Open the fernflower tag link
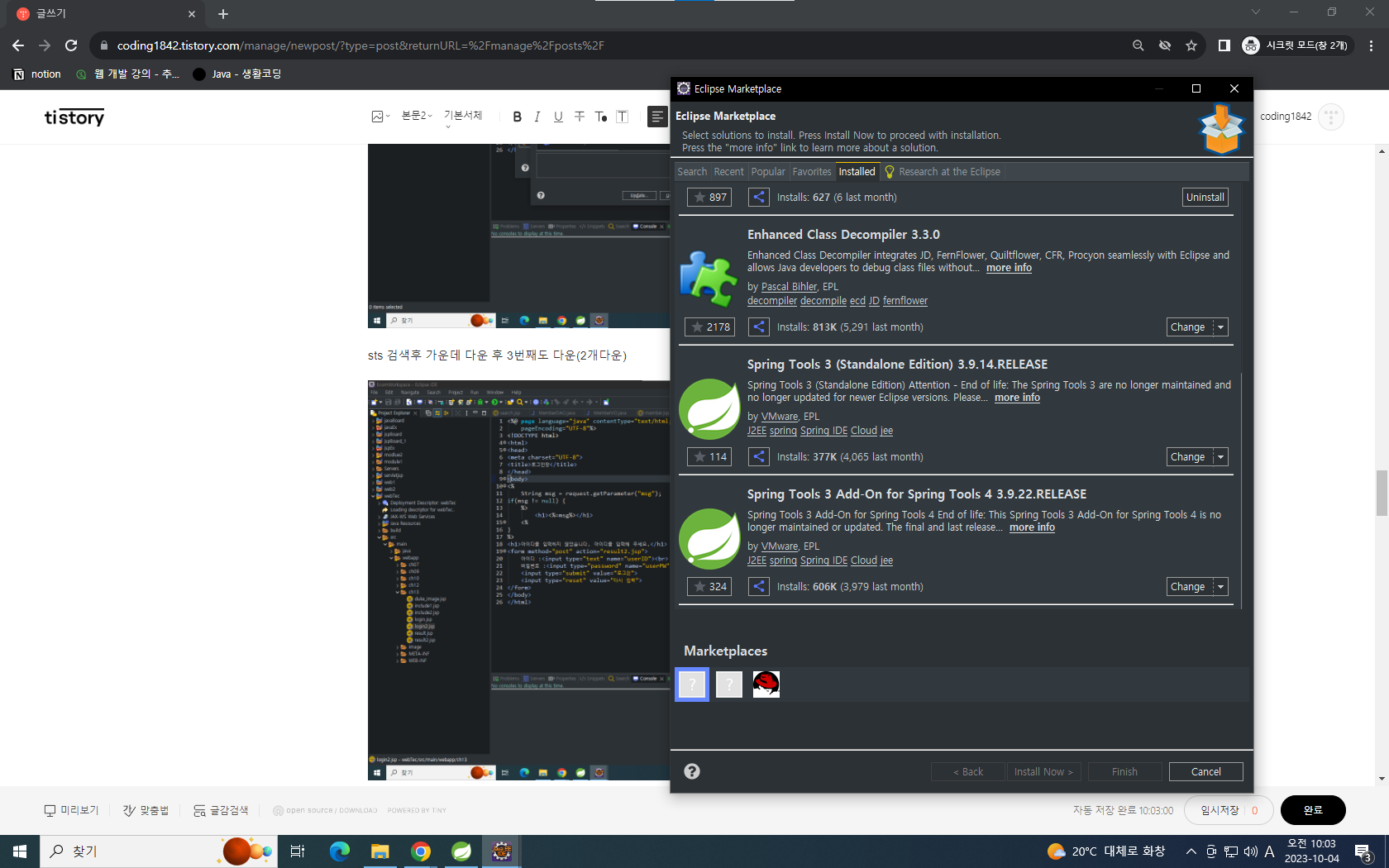Viewport: 1389px width, 868px height. [x=905, y=301]
